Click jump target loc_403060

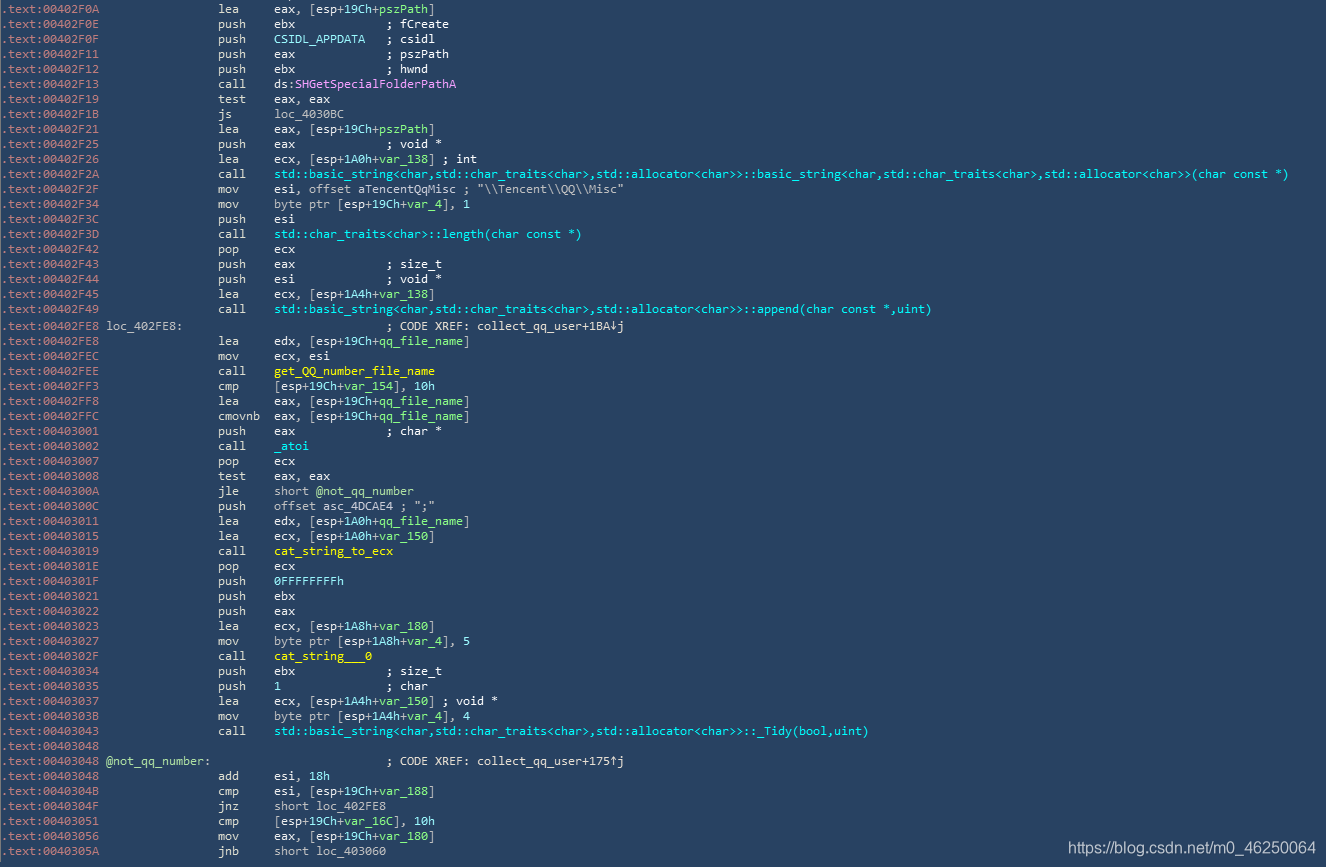pyautogui.click(x=351, y=851)
